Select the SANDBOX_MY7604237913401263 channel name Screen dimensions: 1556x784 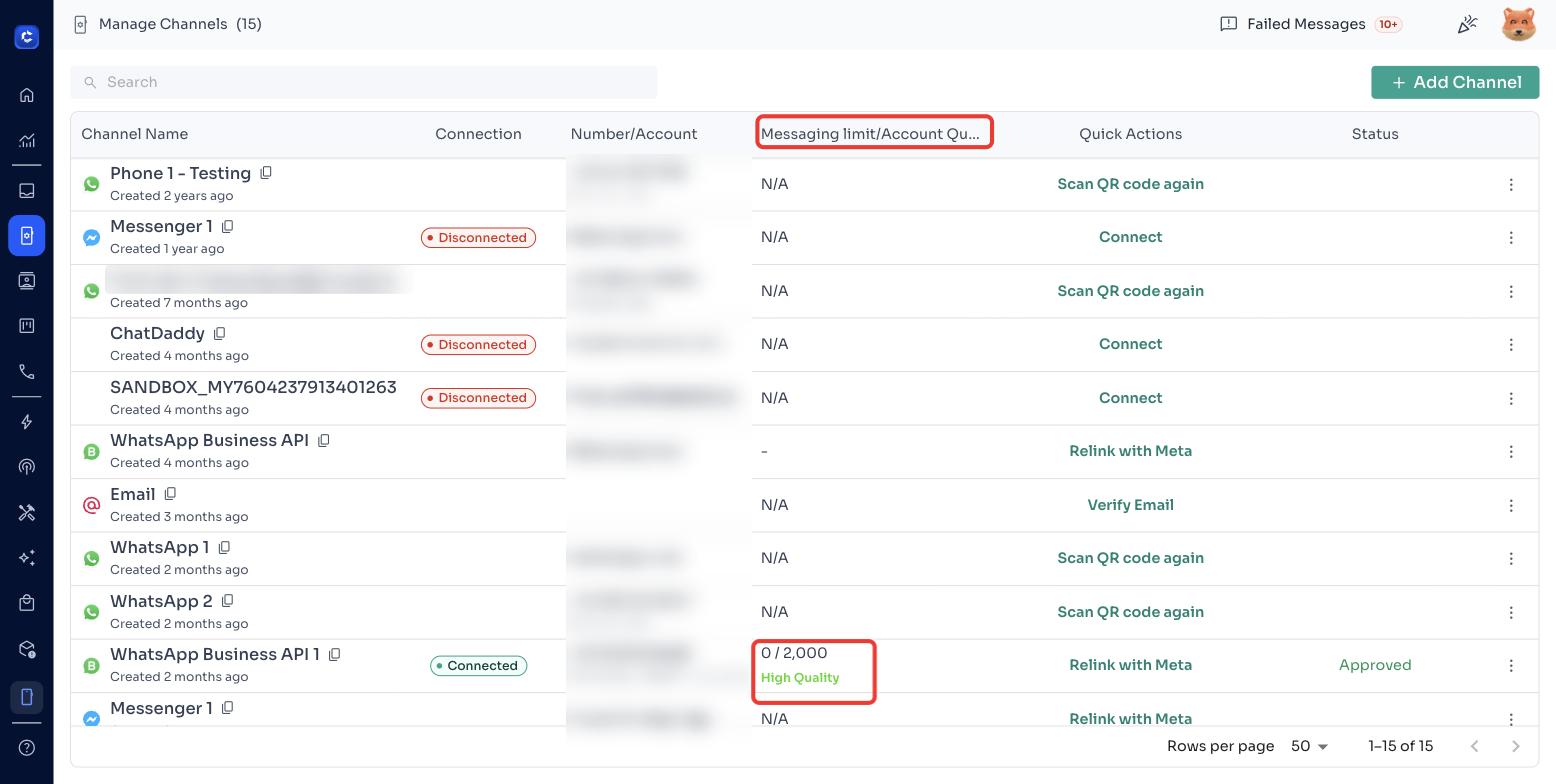(x=253, y=387)
